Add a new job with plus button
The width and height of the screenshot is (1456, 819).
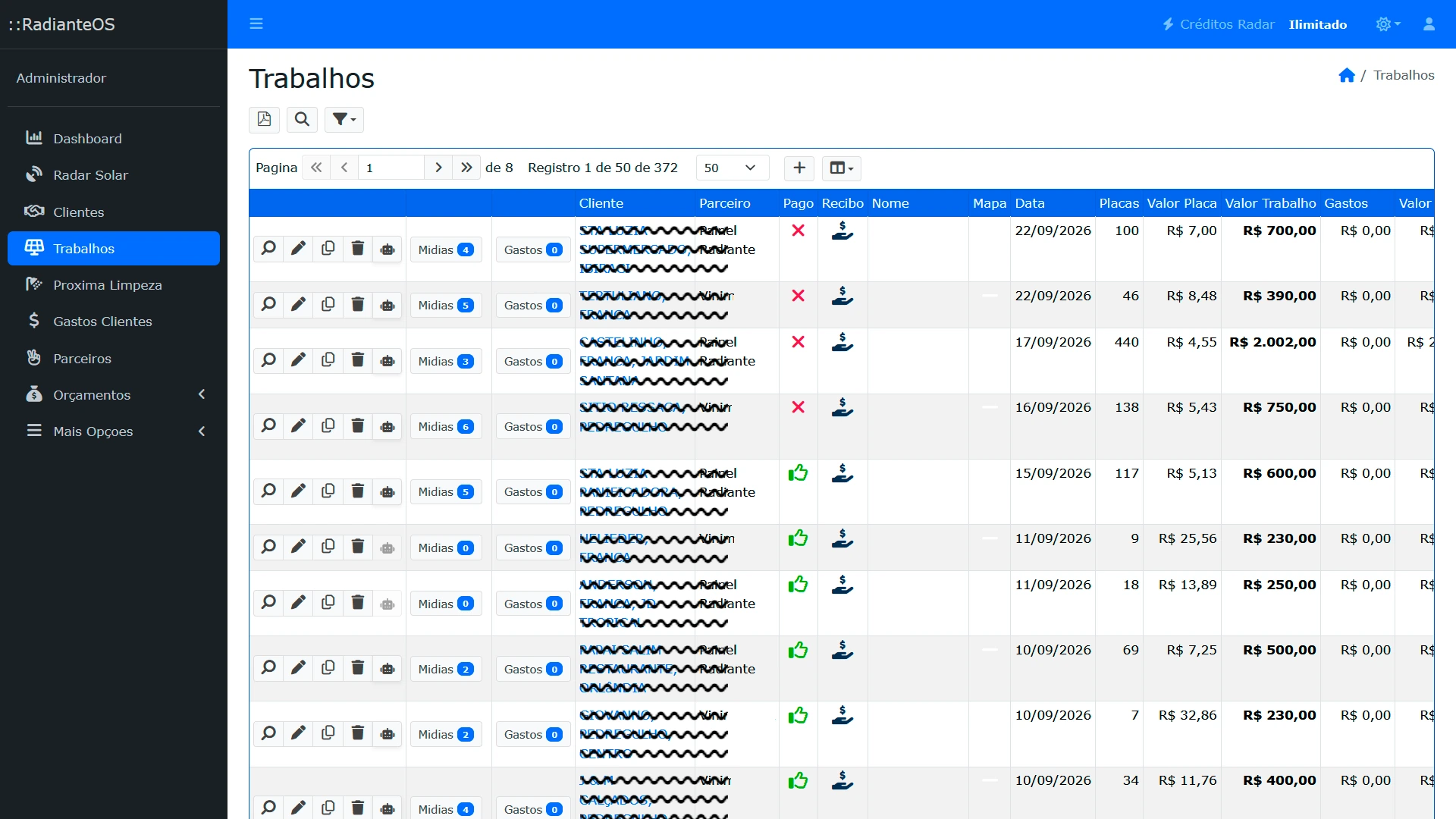pyautogui.click(x=799, y=168)
